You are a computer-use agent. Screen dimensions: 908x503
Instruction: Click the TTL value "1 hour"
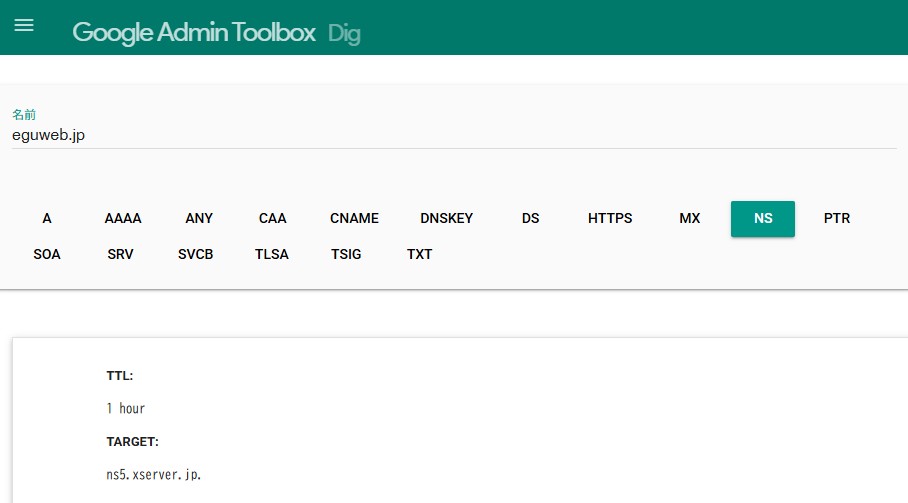pos(126,409)
